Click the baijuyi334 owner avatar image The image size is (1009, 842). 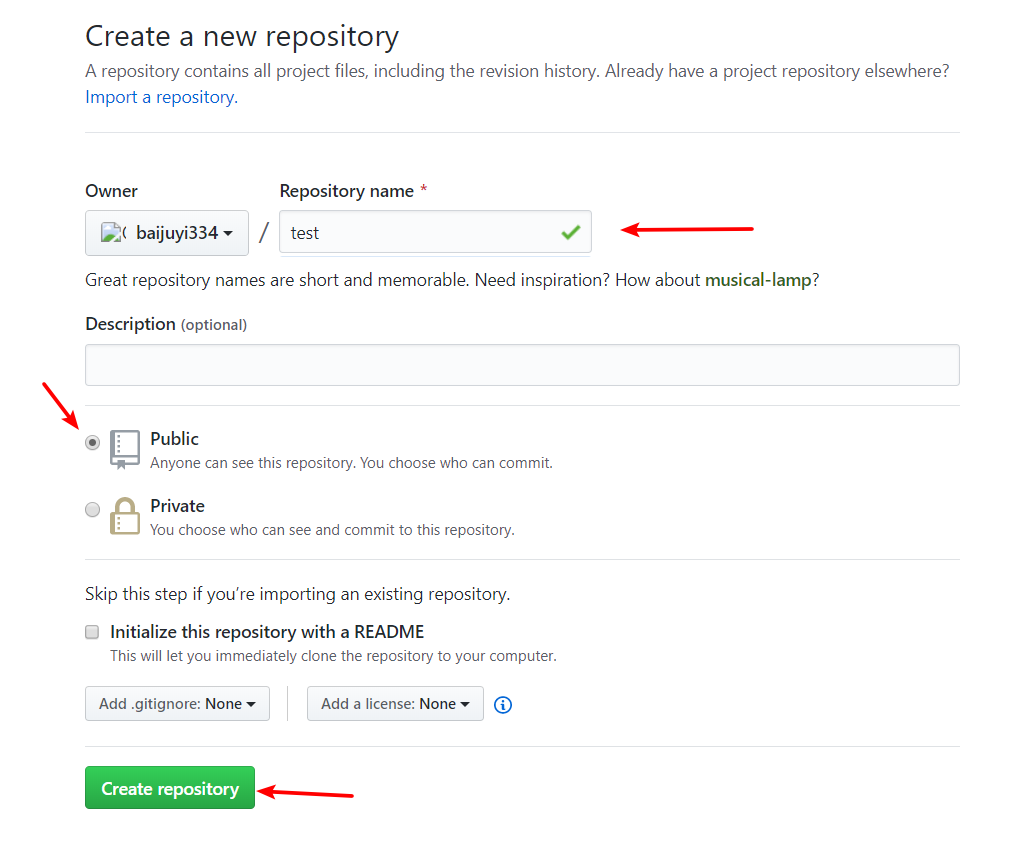click(113, 232)
